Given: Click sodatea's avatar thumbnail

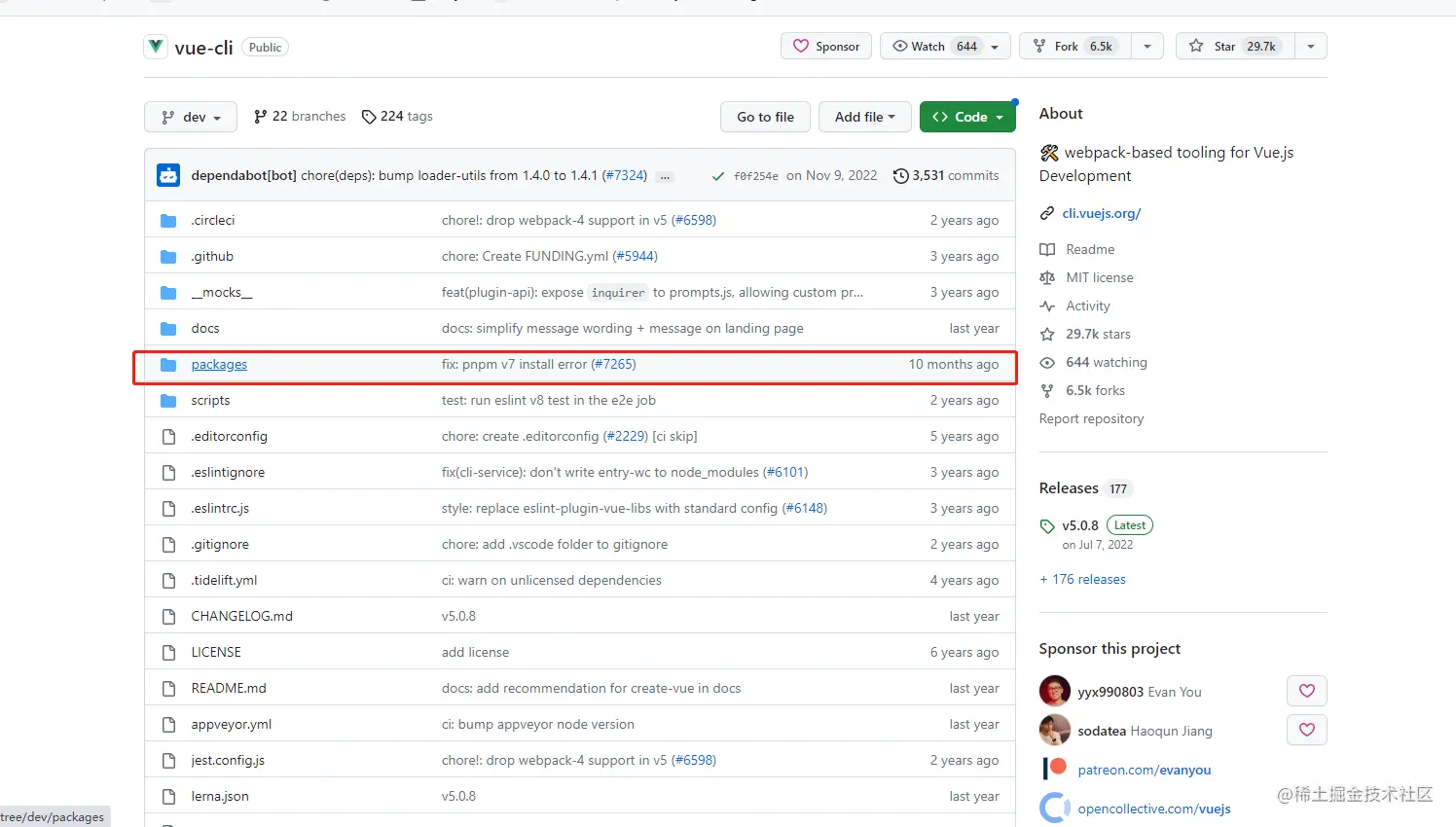Looking at the screenshot, I should [1055, 730].
